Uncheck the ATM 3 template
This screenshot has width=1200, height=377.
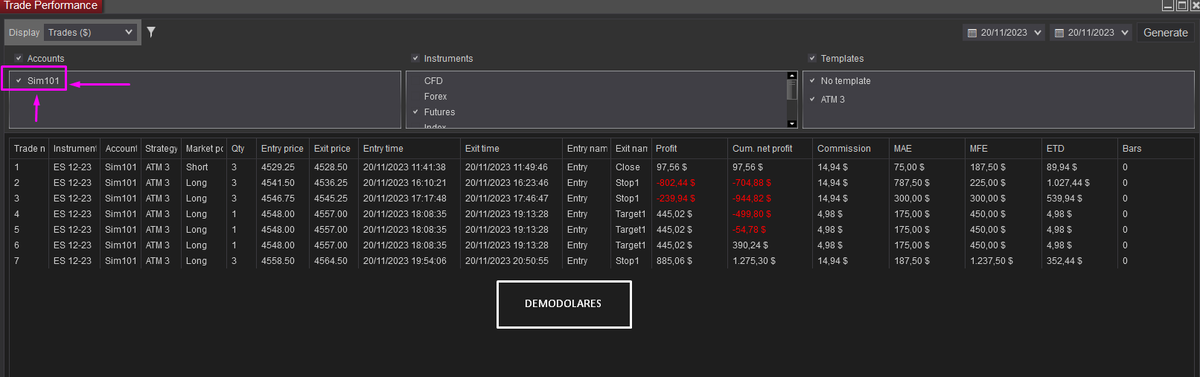(x=812, y=99)
